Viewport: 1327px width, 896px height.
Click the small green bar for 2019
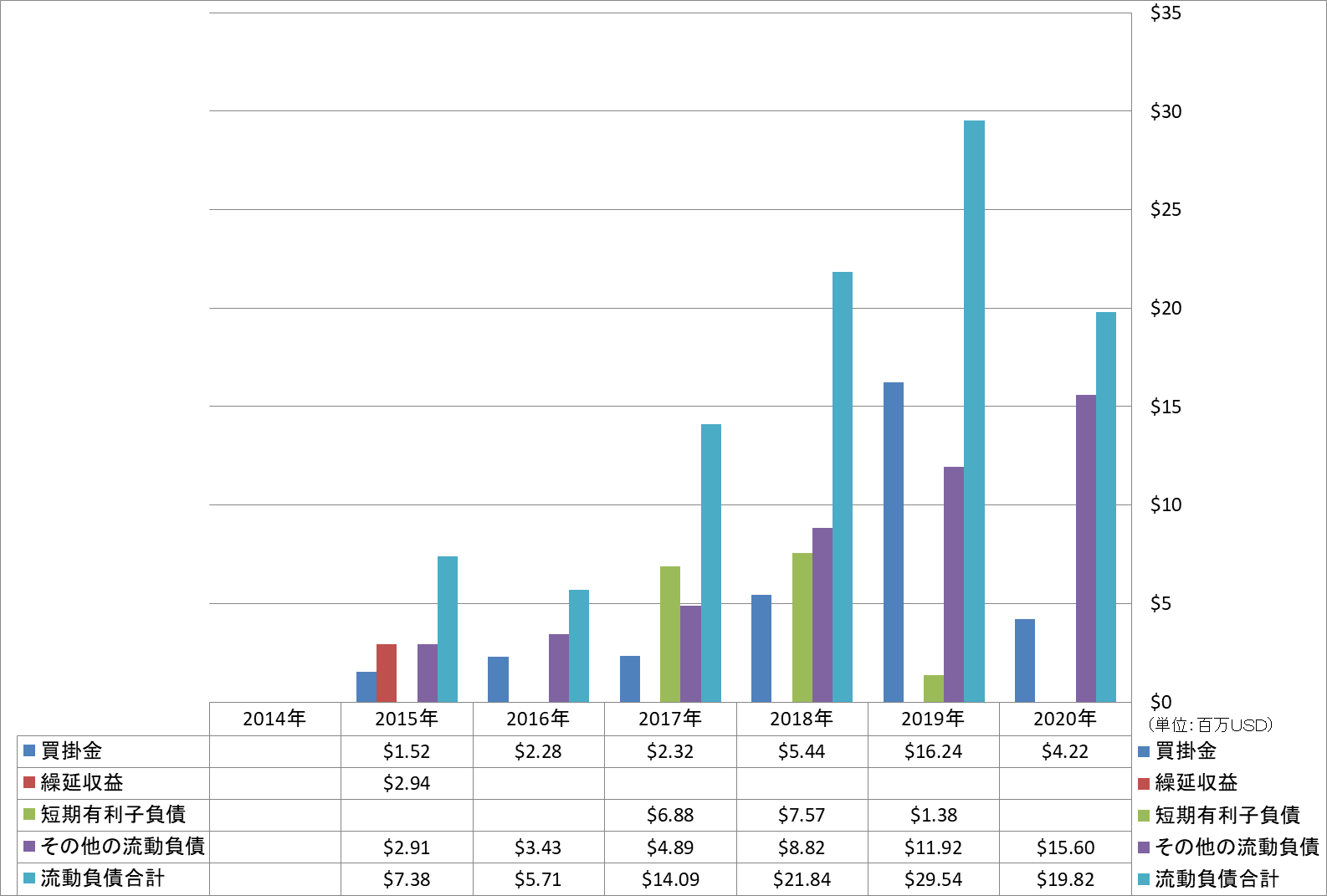[934, 689]
